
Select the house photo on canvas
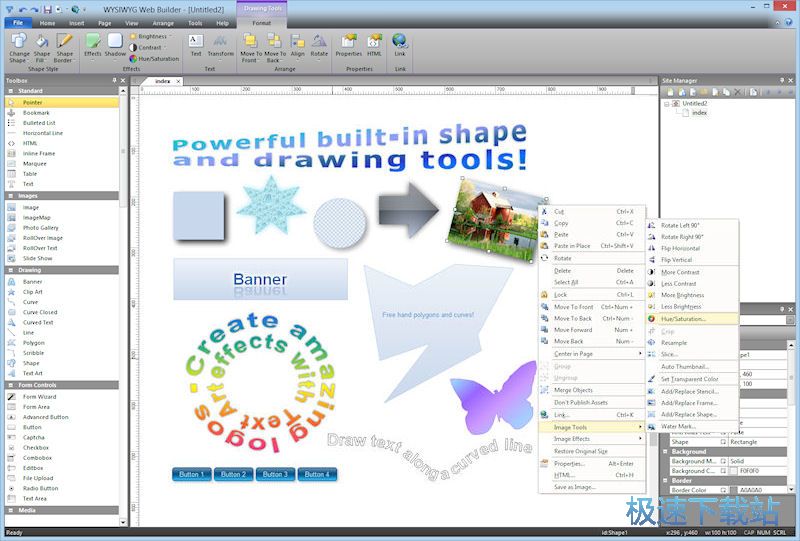pyautogui.click(x=495, y=219)
